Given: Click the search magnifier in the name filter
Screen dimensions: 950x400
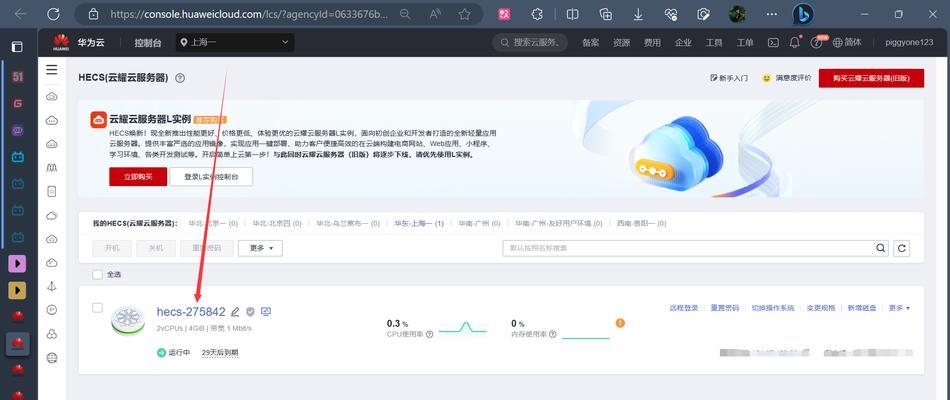Looking at the screenshot, I should coord(880,248).
